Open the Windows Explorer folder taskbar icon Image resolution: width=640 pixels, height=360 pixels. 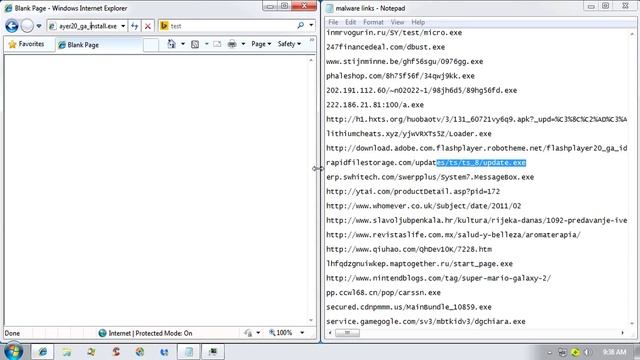coord(67,351)
